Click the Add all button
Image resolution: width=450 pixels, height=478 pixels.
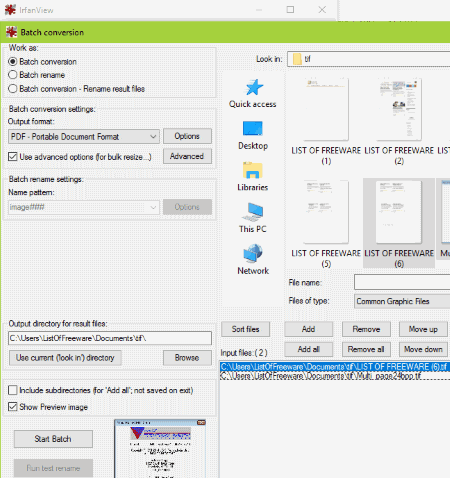[308, 349]
